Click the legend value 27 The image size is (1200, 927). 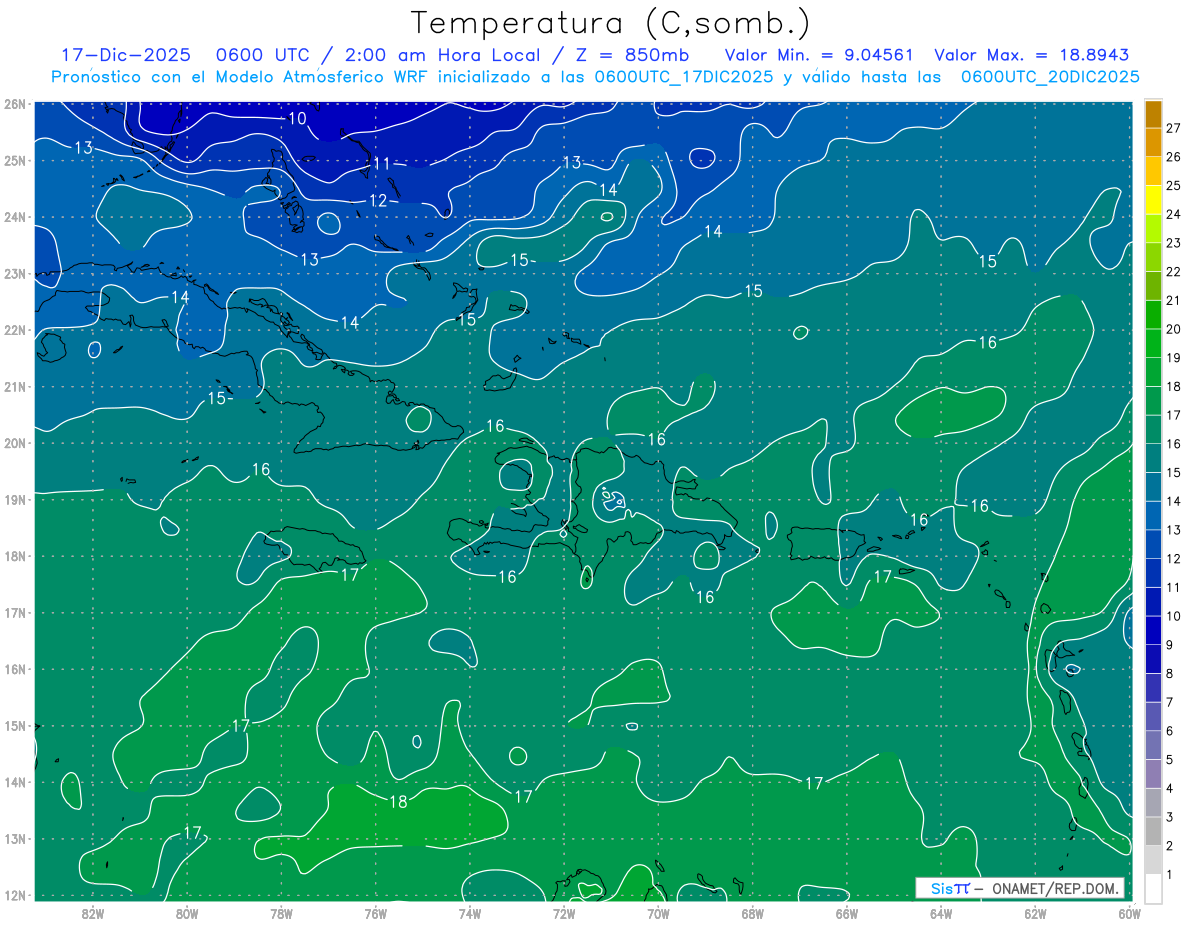tap(1174, 128)
